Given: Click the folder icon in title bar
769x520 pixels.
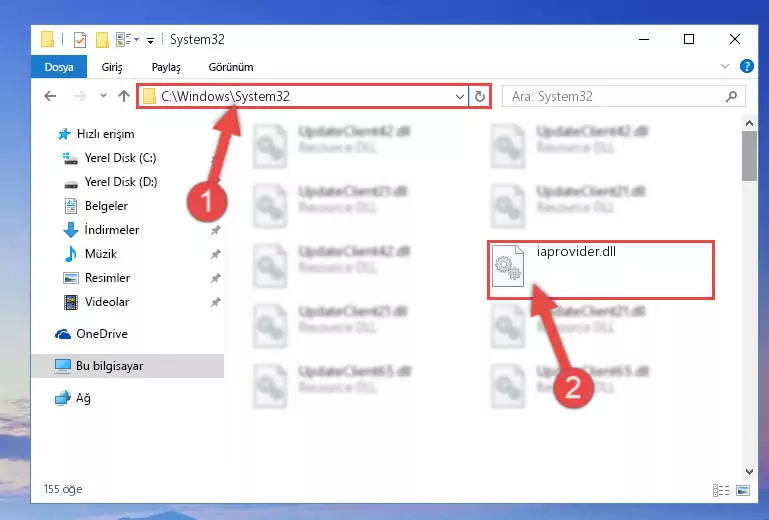Looking at the screenshot, I should (48, 39).
